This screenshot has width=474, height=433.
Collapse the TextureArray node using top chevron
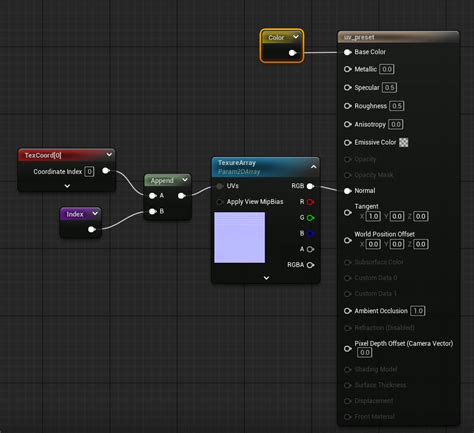(x=314, y=166)
